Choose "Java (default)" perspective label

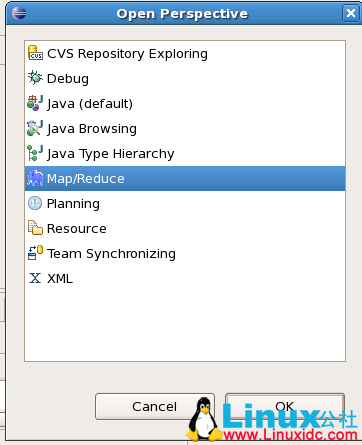coord(90,104)
